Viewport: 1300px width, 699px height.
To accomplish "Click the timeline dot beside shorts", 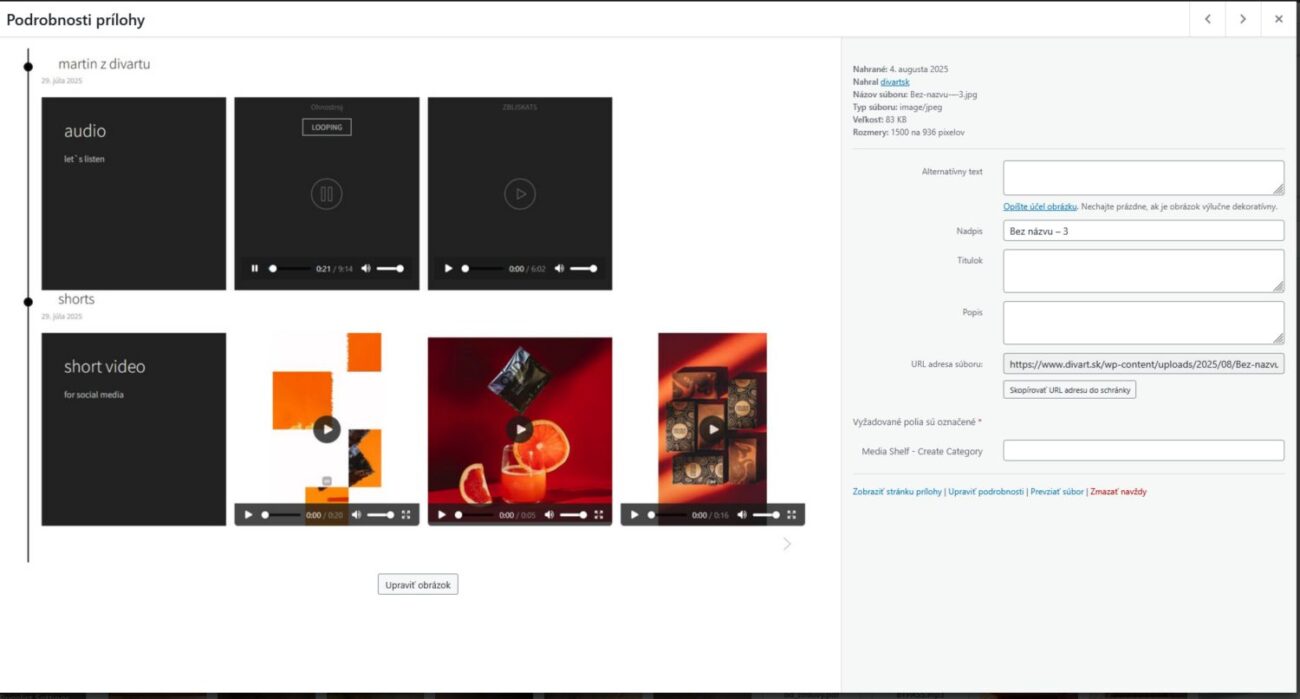I will click(x=28, y=301).
